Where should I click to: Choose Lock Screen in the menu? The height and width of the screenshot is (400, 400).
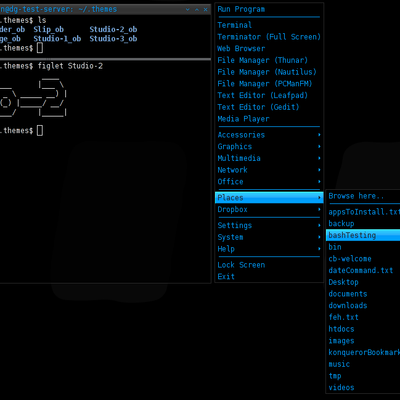269,265
